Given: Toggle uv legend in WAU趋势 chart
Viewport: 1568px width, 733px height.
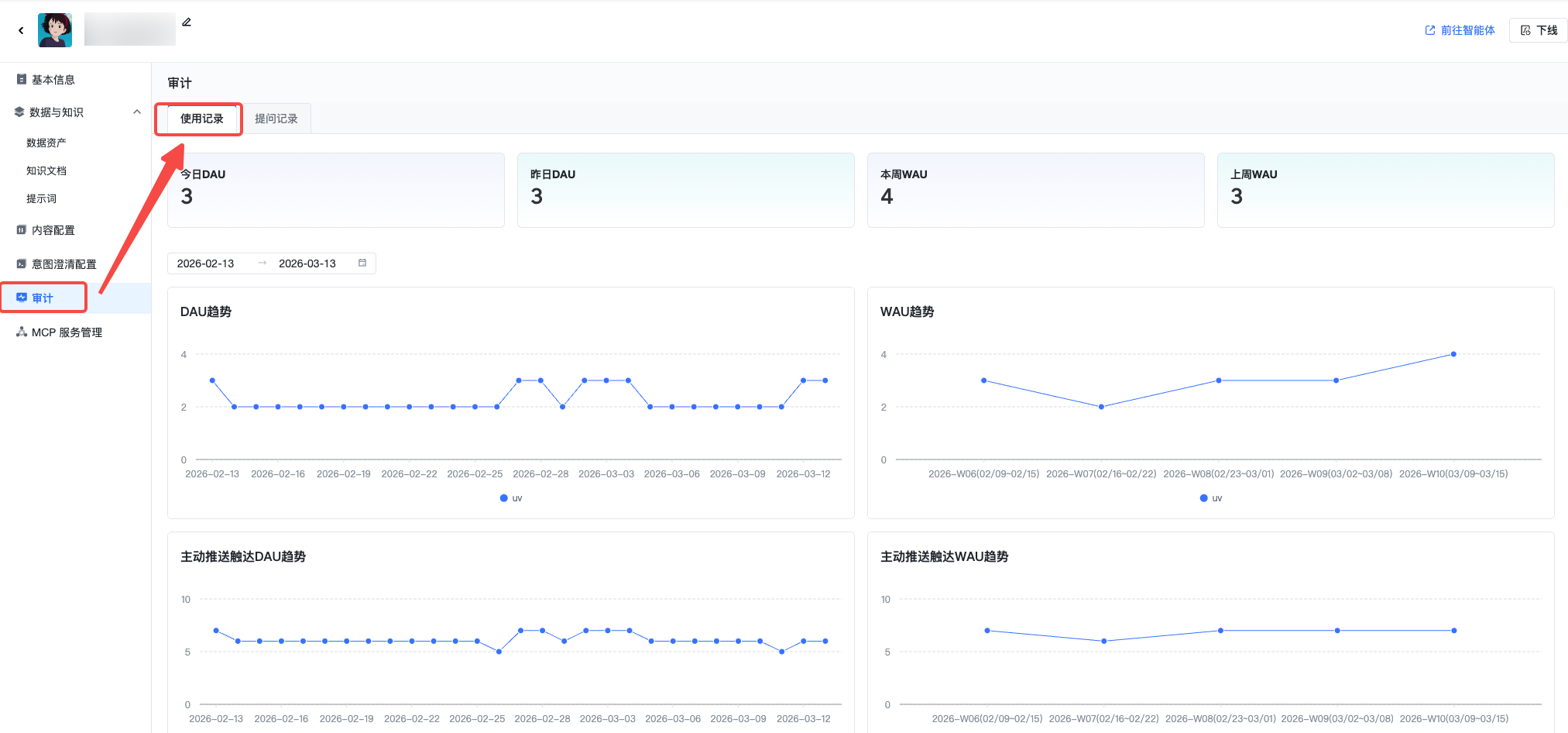Looking at the screenshot, I should pos(1211,498).
